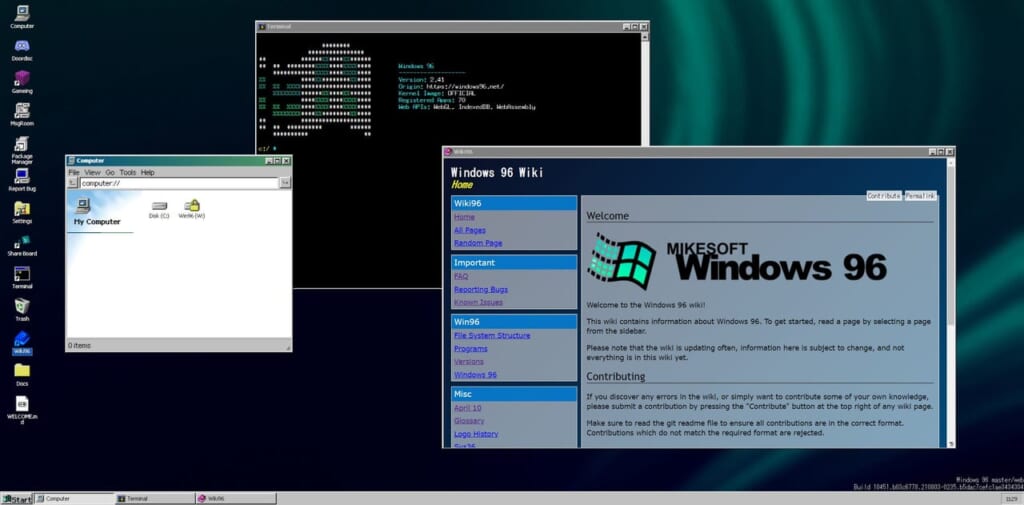Click the terminal command prompt line
The image size is (1024, 505).
click(267, 148)
